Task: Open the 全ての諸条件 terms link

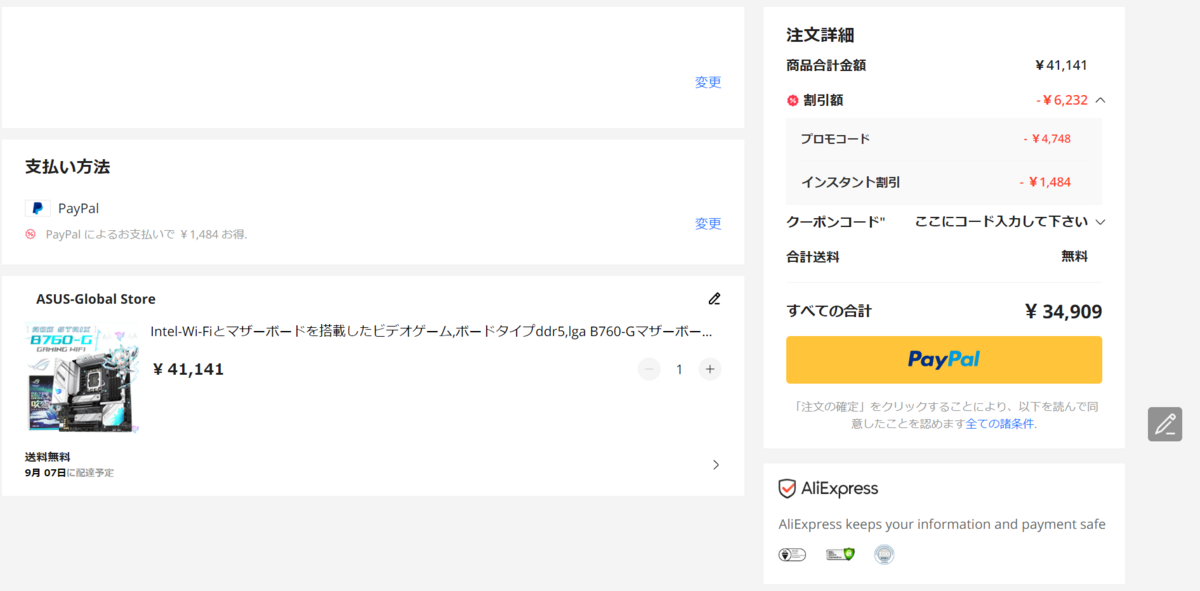Action: (x=1000, y=423)
